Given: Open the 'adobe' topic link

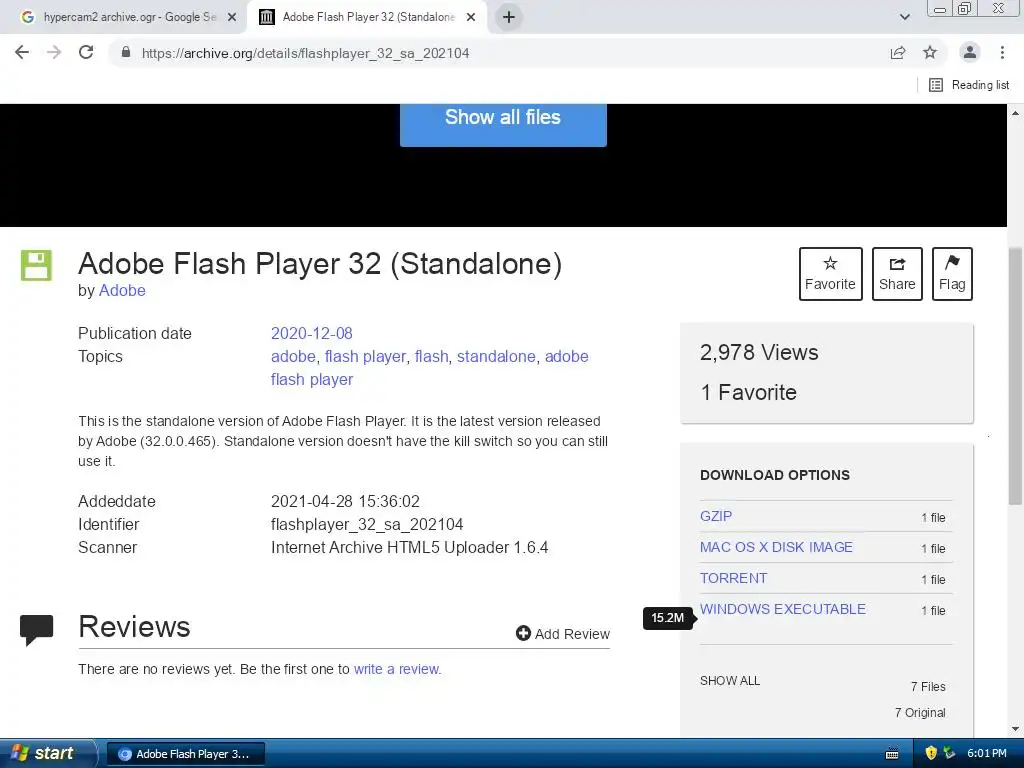Looking at the screenshot, I should point(293,357).
